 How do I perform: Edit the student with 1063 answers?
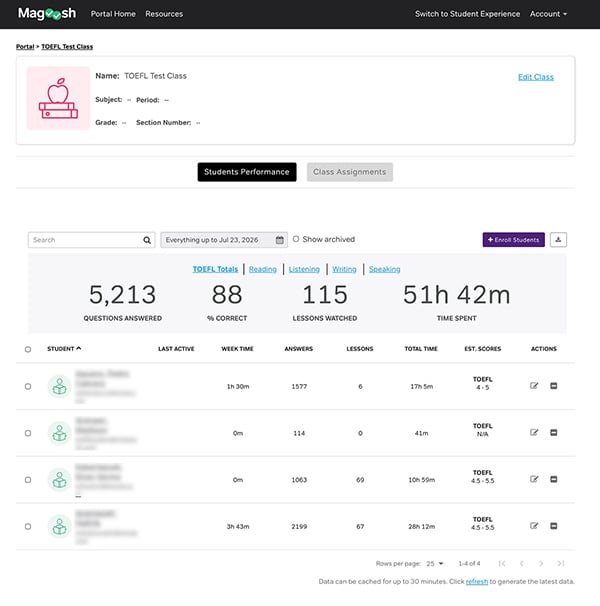coord(534,479)
